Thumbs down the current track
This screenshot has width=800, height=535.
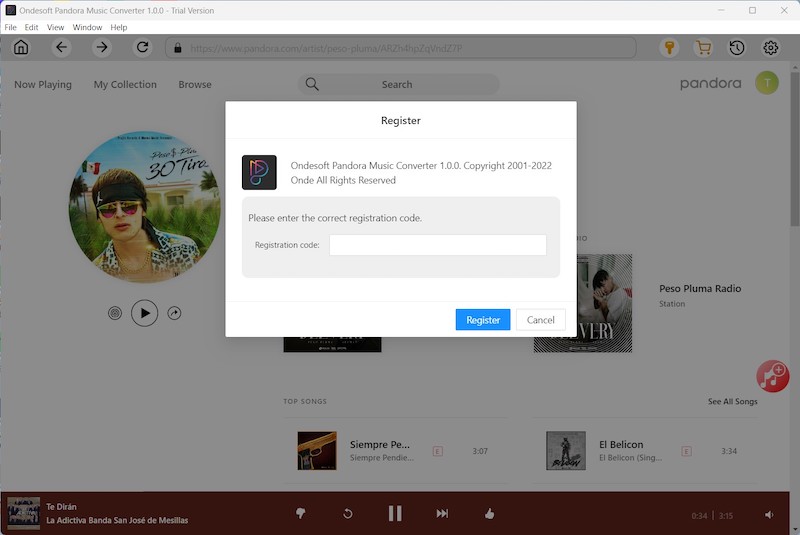click(x=301, y=513)
